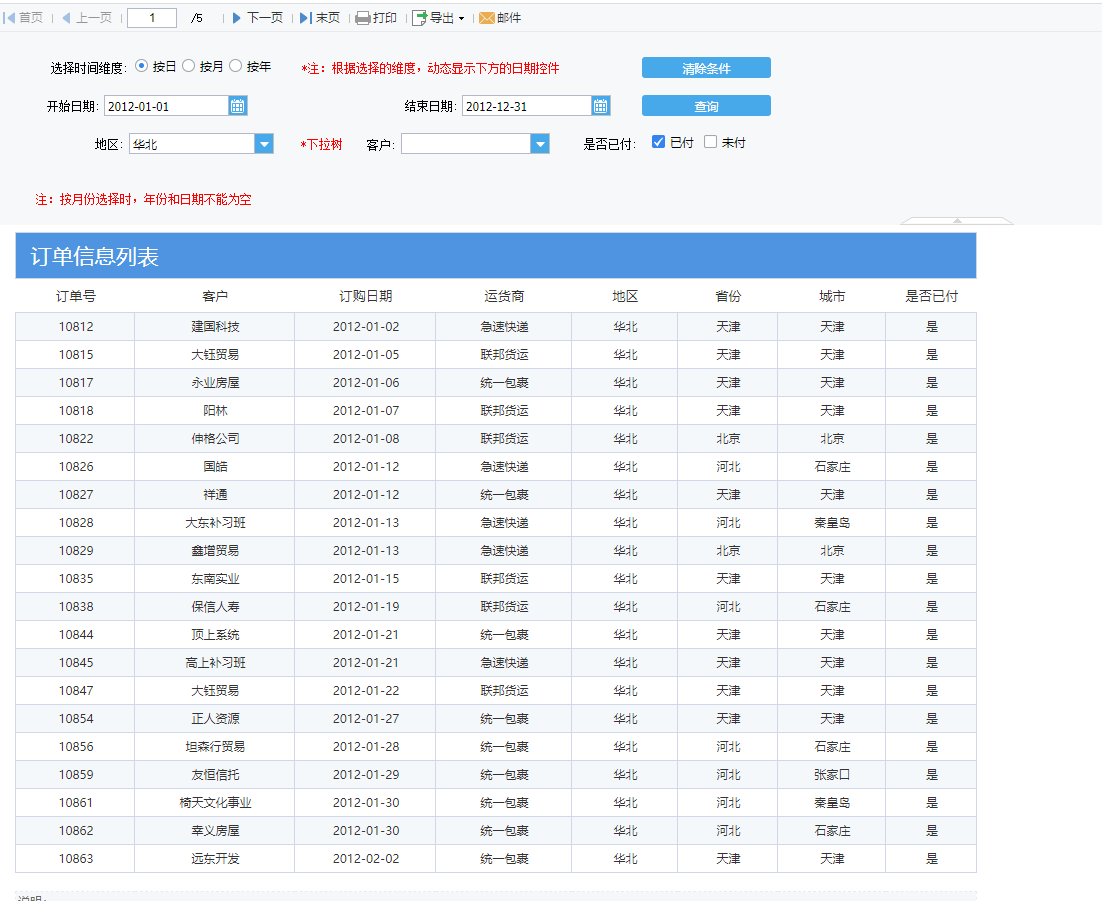Open the export (导出) menu
Screen dimensions: 1102x901
tap(438, 18)
